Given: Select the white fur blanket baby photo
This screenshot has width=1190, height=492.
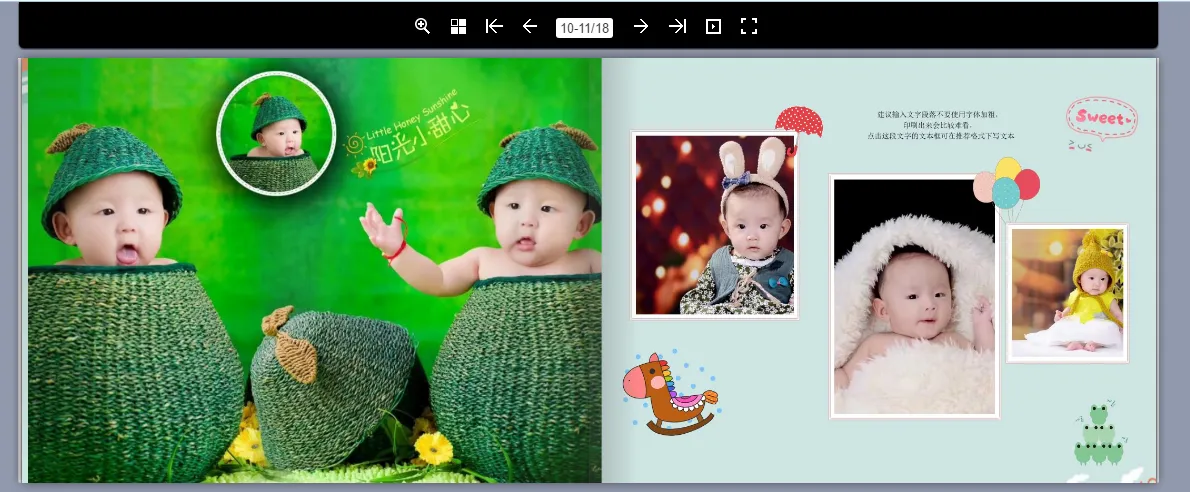Looking at the screenshot, I should pos(914,297).
